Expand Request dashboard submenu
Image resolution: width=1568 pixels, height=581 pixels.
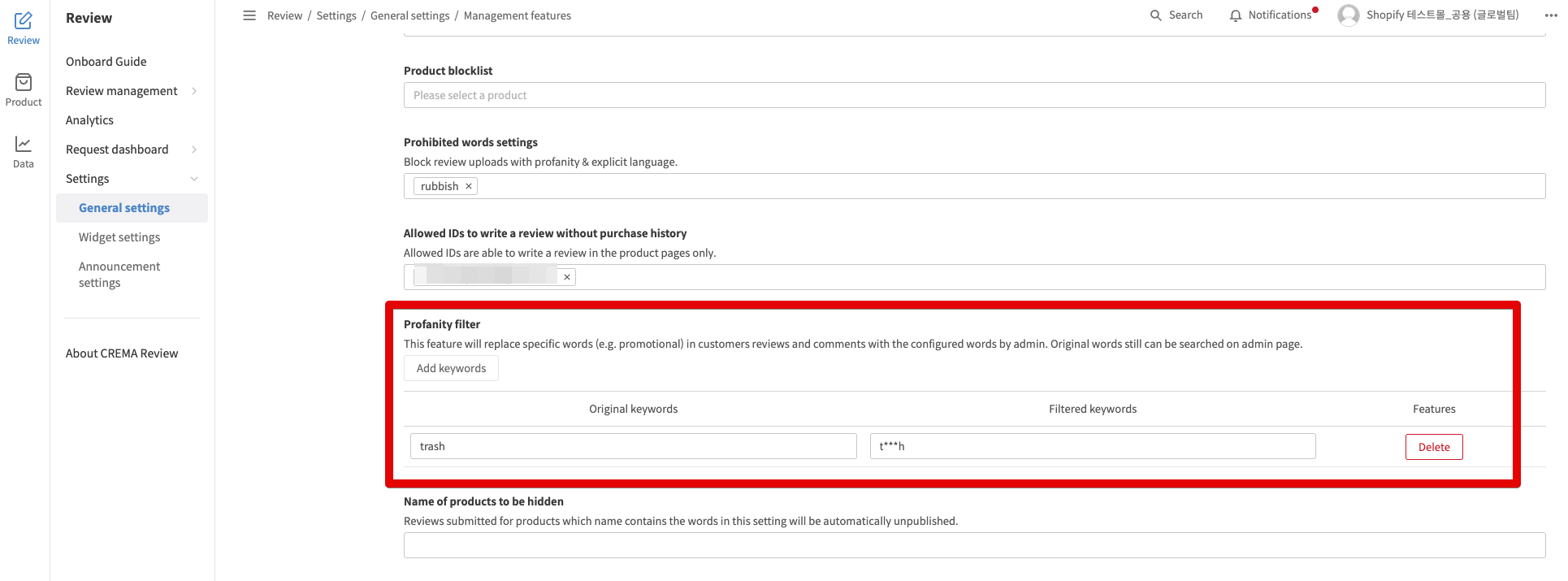[194, 150]
